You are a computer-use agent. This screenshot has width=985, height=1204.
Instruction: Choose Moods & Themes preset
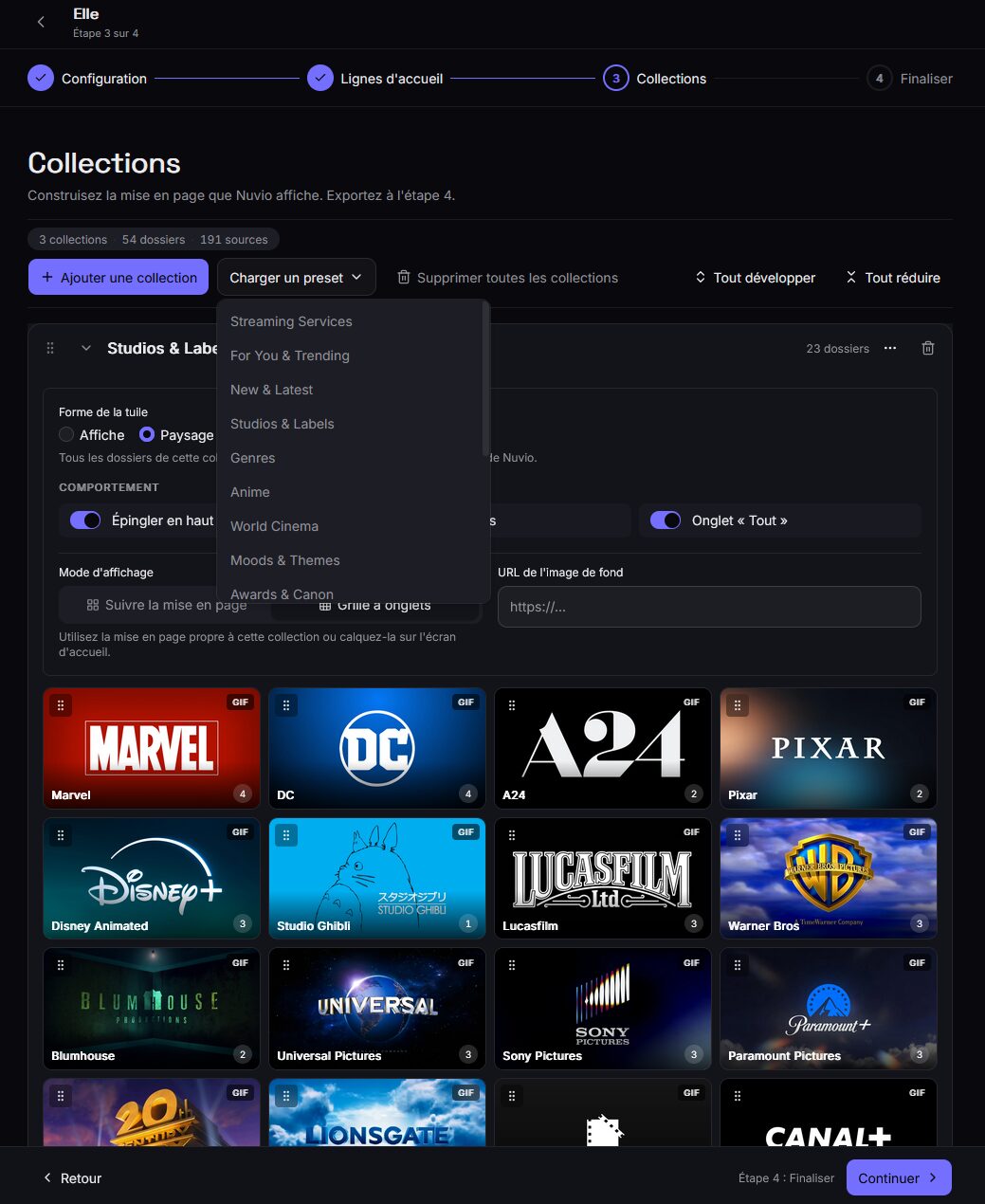coord(351,560)
